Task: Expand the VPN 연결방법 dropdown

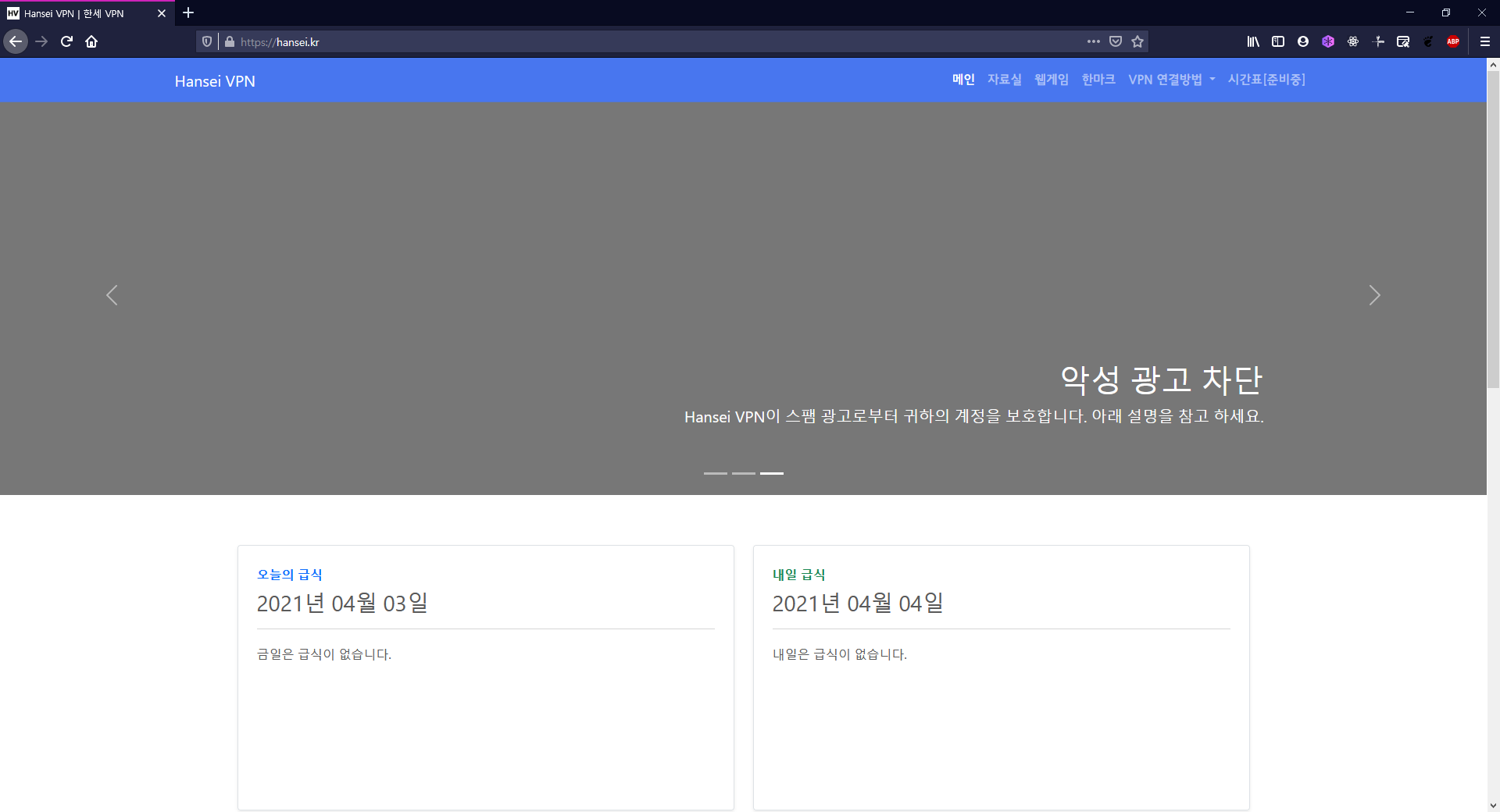Action: click(1171, 80)
